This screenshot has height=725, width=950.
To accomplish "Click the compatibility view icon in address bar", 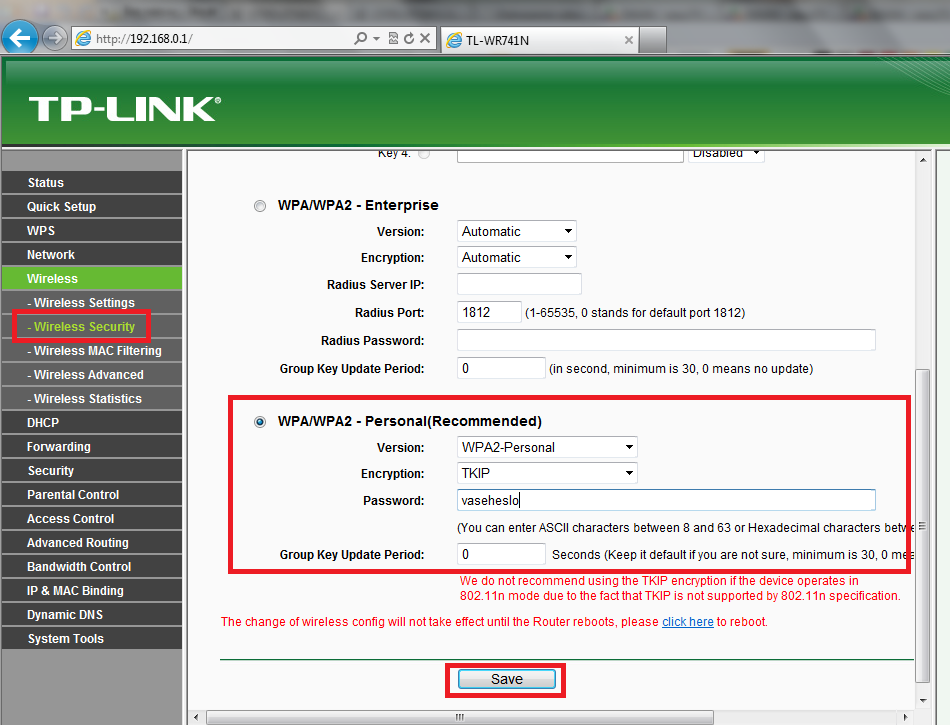I will point(393,38).
